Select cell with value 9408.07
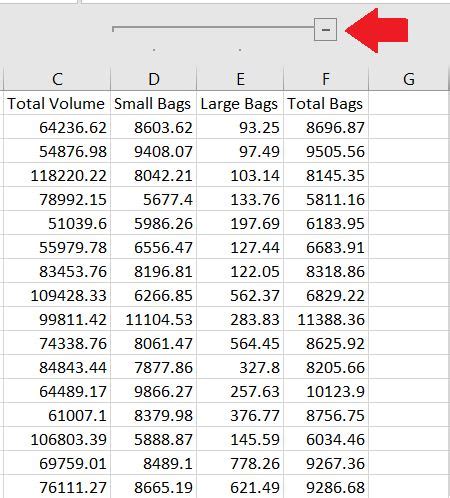 coord(154,151)
